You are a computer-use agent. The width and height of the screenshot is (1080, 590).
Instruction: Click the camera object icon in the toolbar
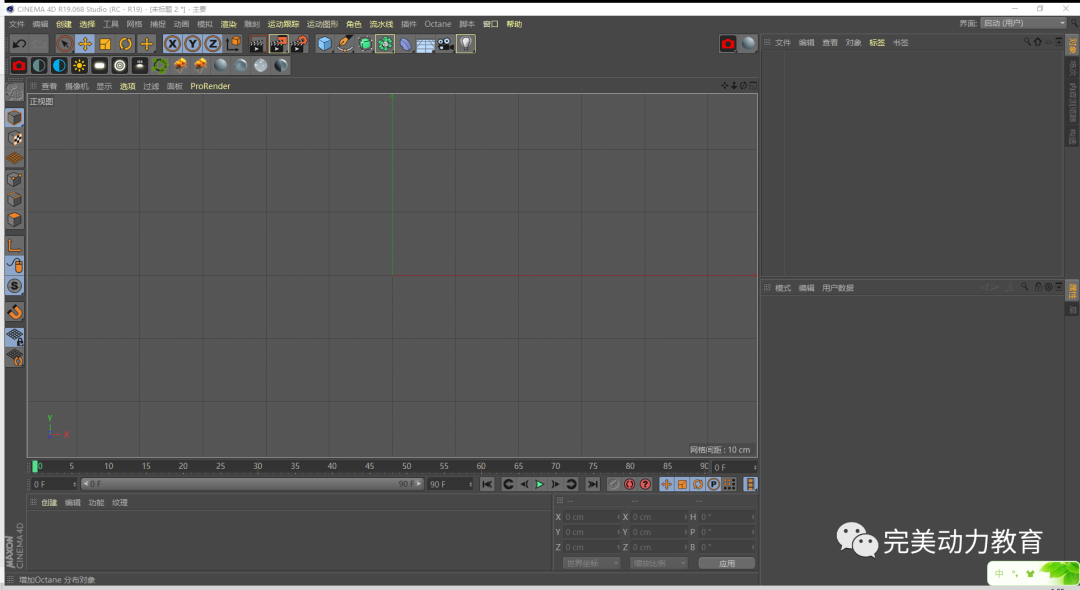click(x=445, y=44)
